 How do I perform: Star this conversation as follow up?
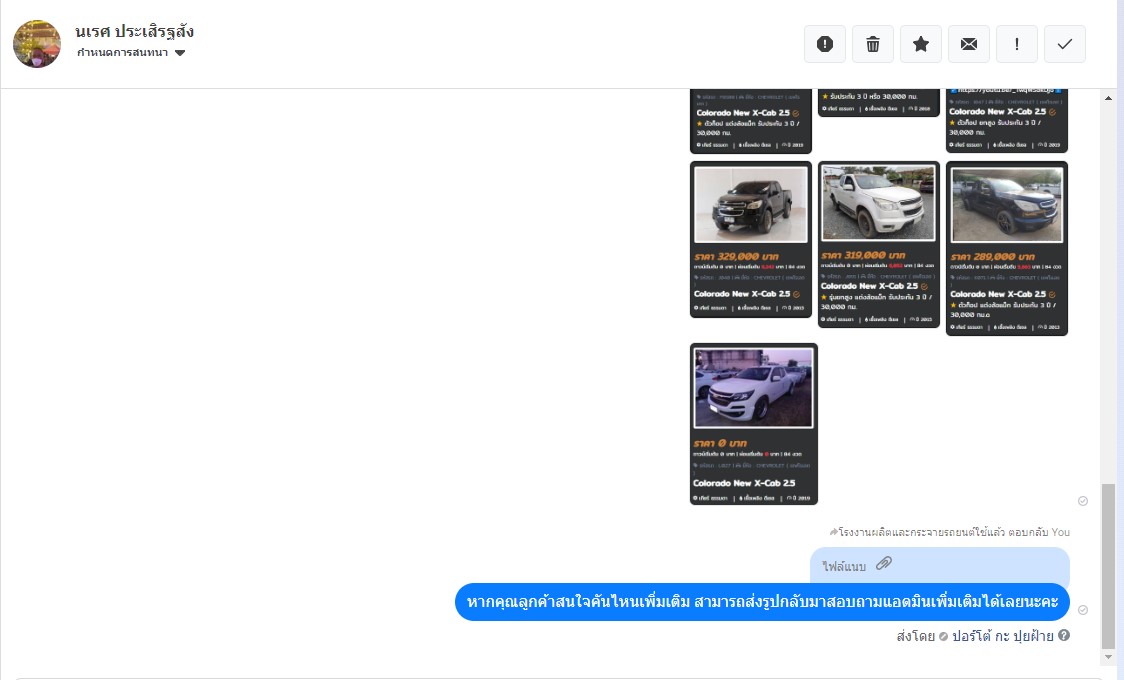(920, 44)
